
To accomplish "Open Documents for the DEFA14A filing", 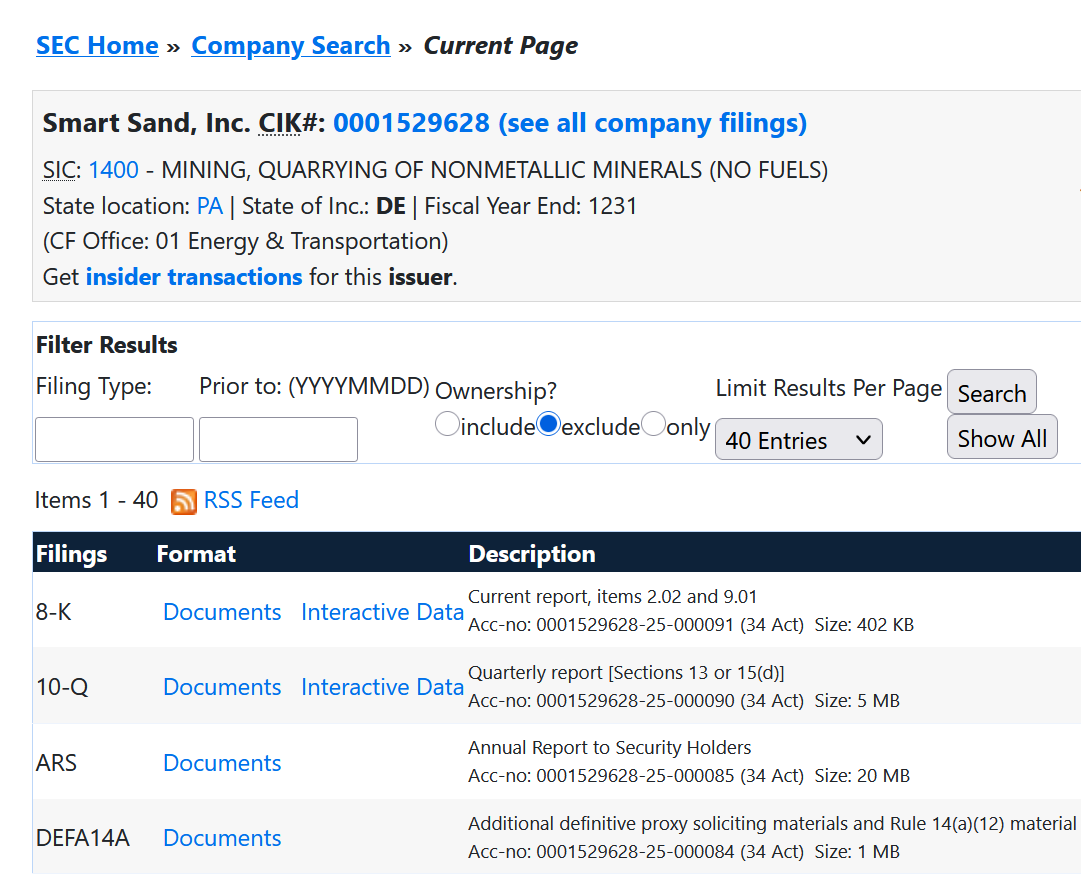I will (222, 838).
